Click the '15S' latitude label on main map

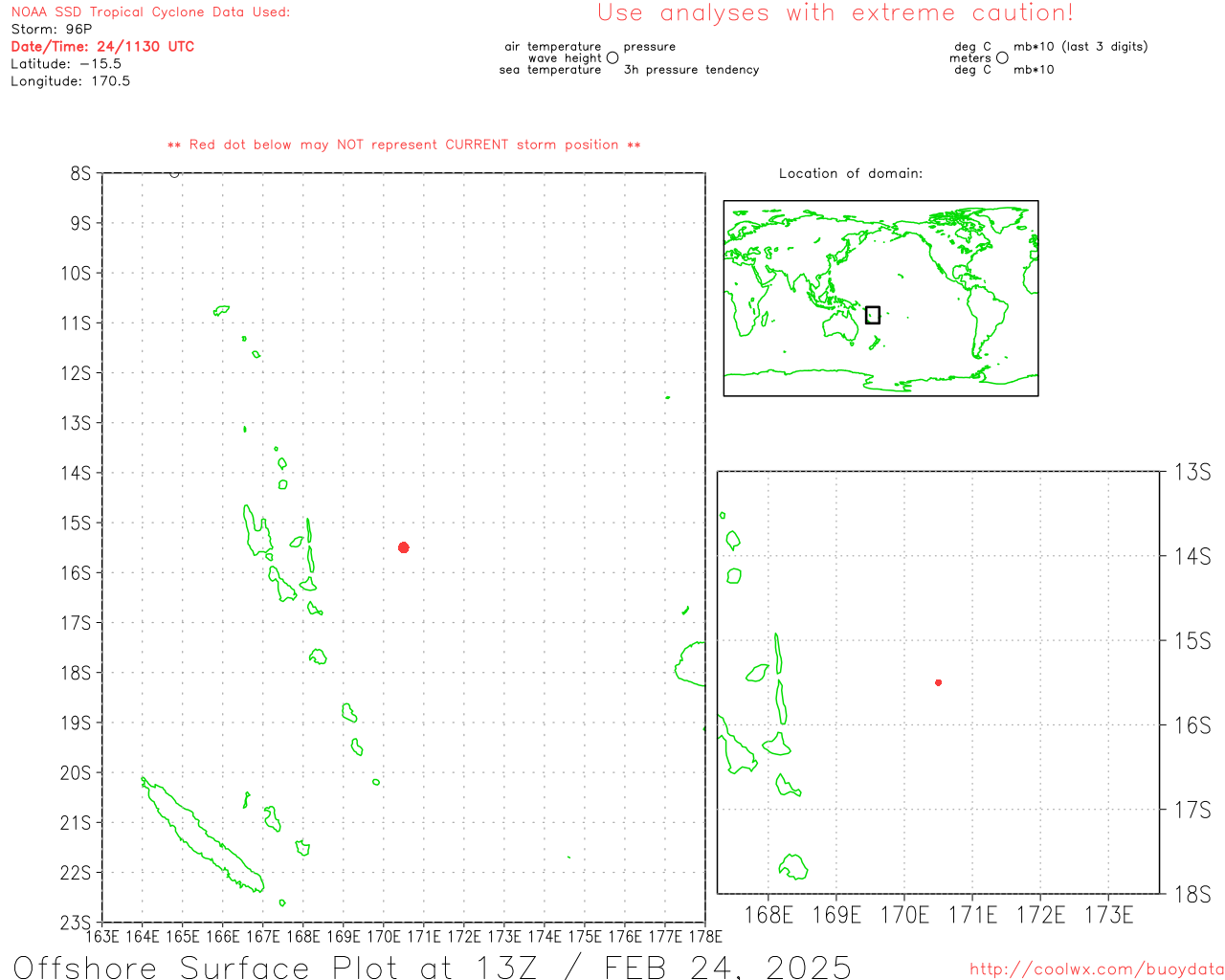(x=76, y=523)
